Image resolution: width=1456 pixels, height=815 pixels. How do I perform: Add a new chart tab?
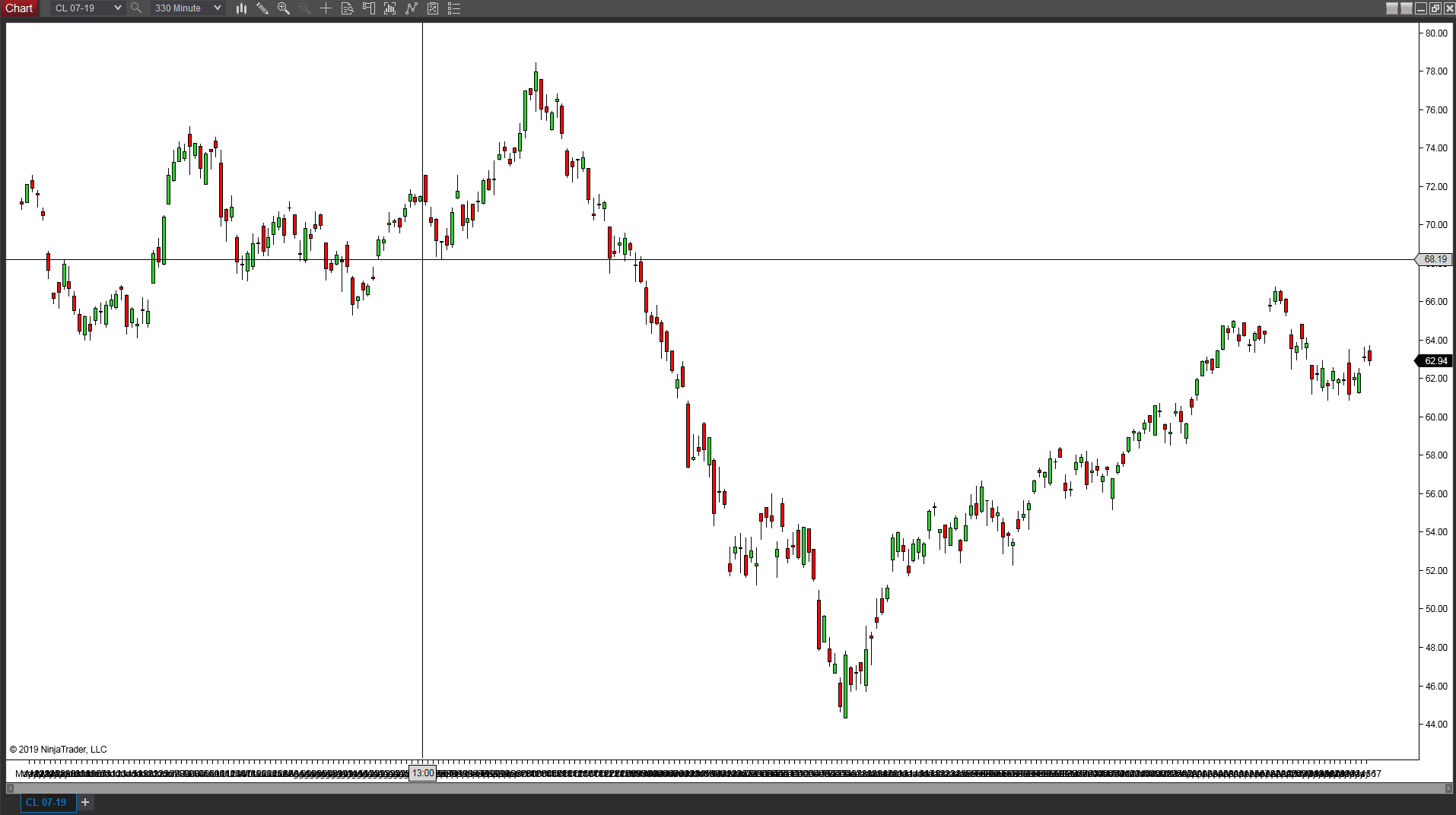click(x=85, y=802)
